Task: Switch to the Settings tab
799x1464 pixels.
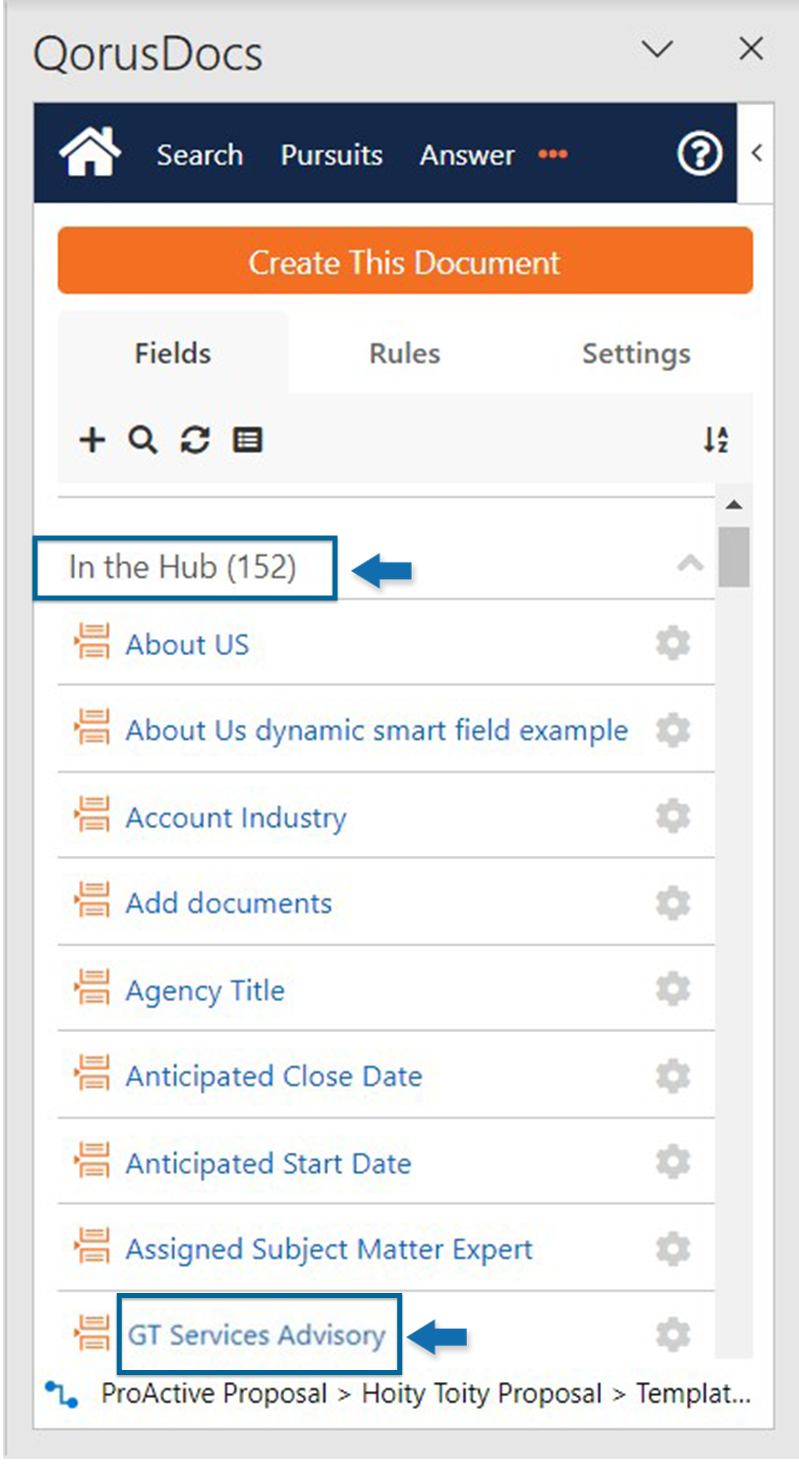Action: [x=636, y=353]
